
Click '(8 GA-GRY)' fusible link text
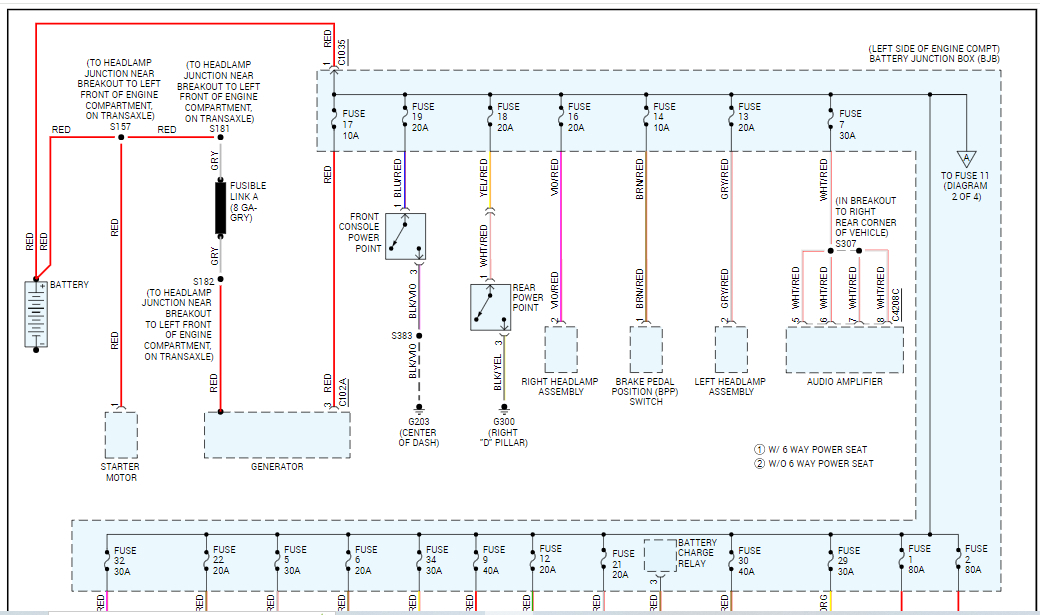click(244, 212)
